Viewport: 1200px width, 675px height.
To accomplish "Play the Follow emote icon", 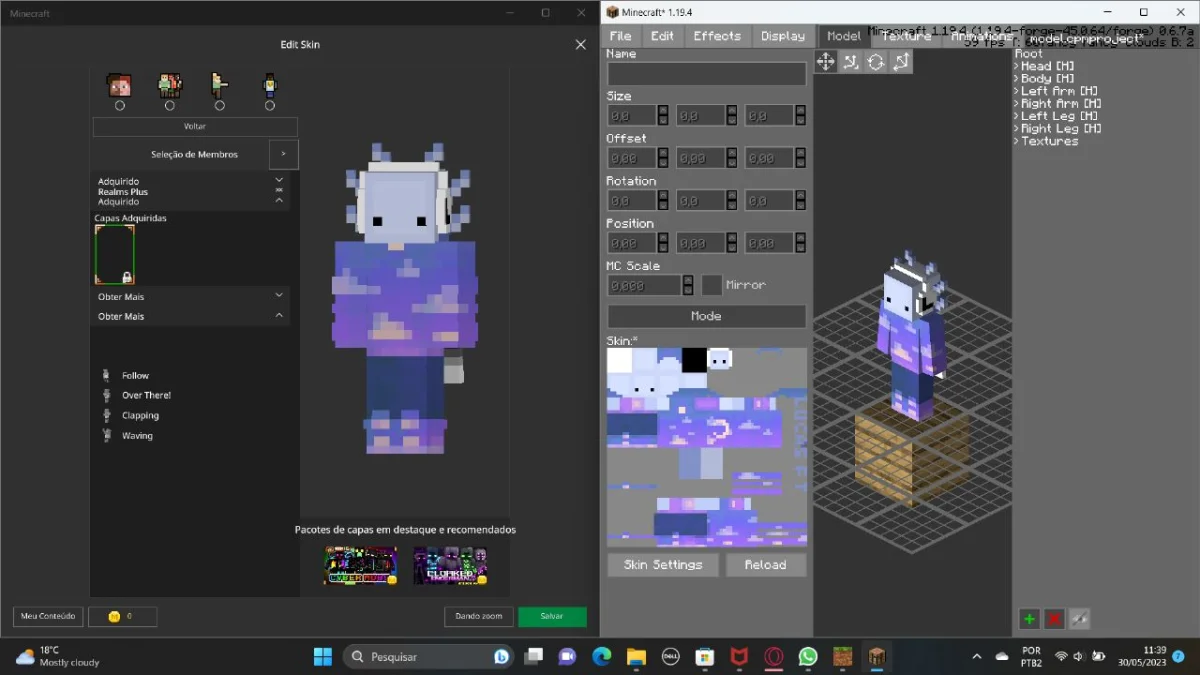I will (x=106, y=375).
